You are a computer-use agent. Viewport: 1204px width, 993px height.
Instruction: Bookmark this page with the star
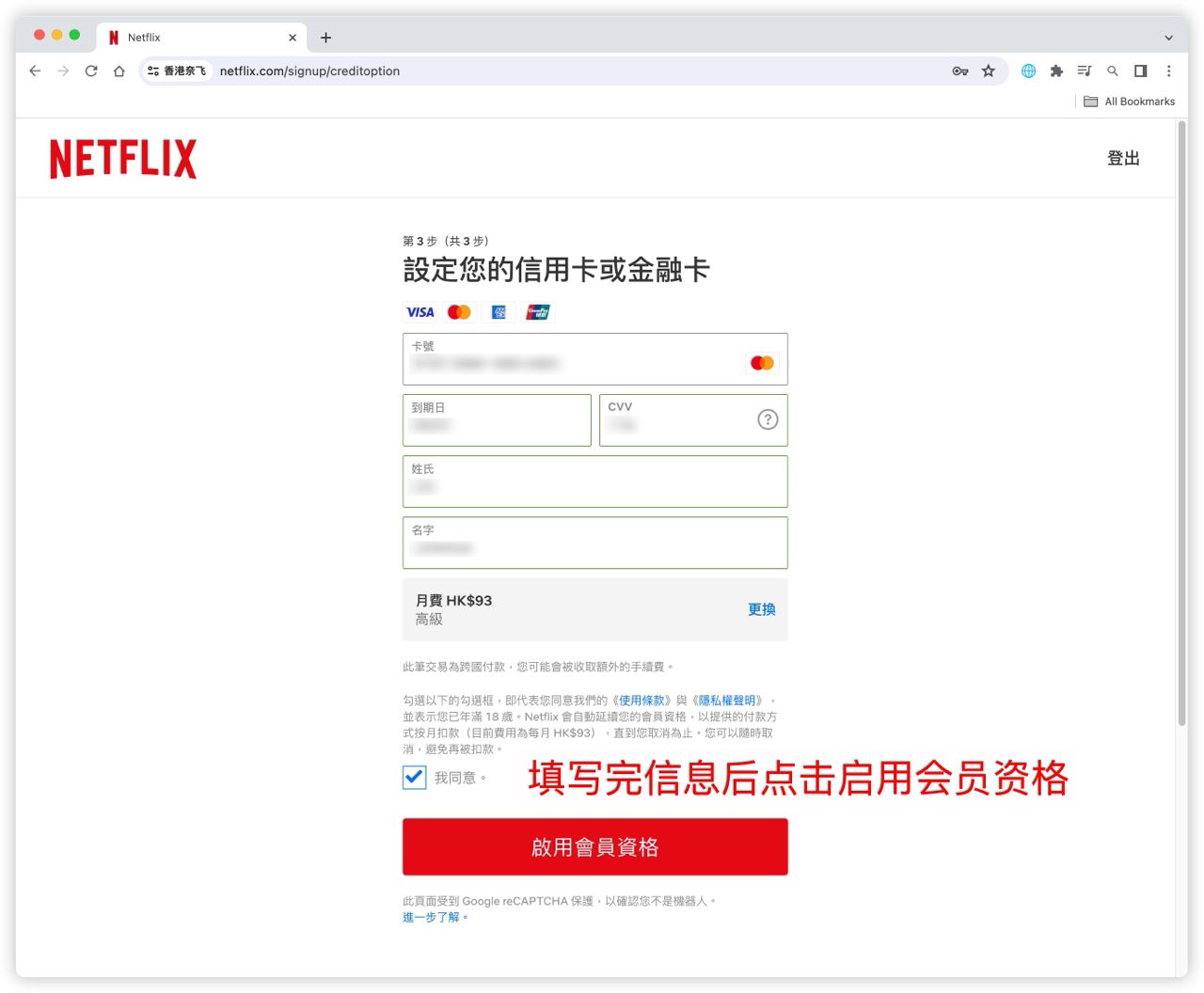click(x=989, y=71)
